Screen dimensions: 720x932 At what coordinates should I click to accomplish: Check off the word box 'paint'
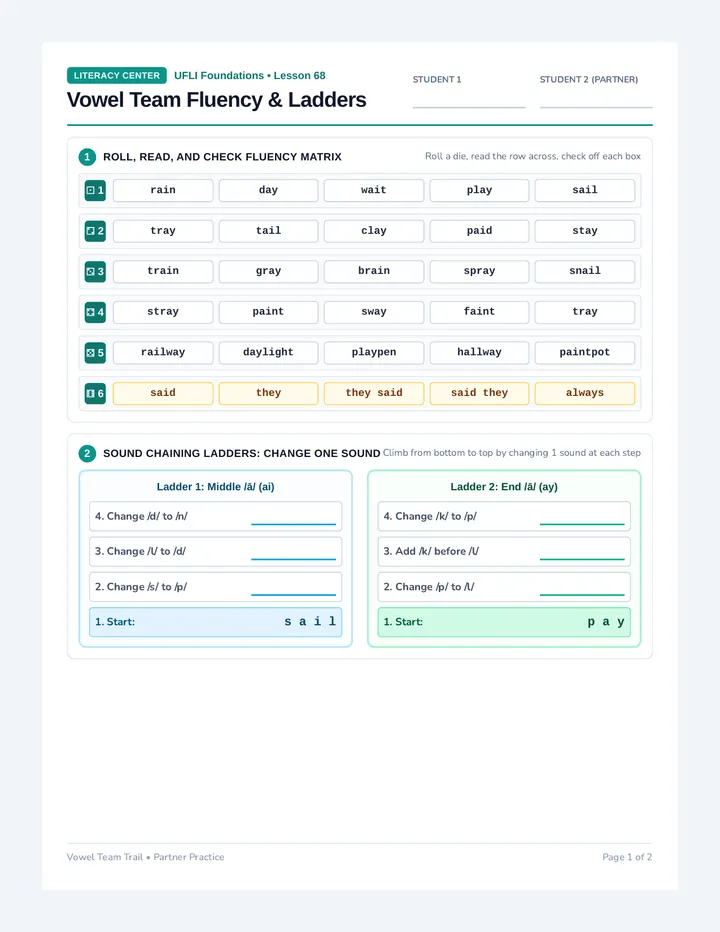pos(268,312)
